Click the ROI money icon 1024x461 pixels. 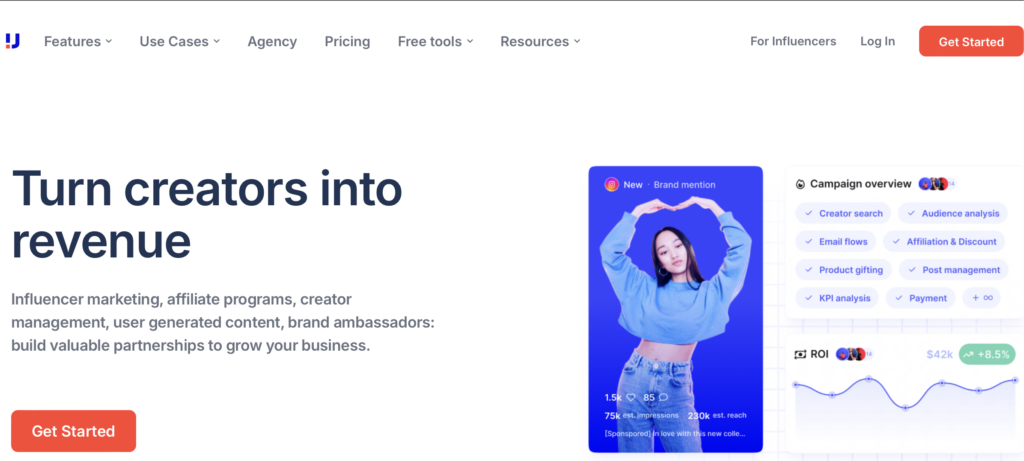tap(800, 355)
